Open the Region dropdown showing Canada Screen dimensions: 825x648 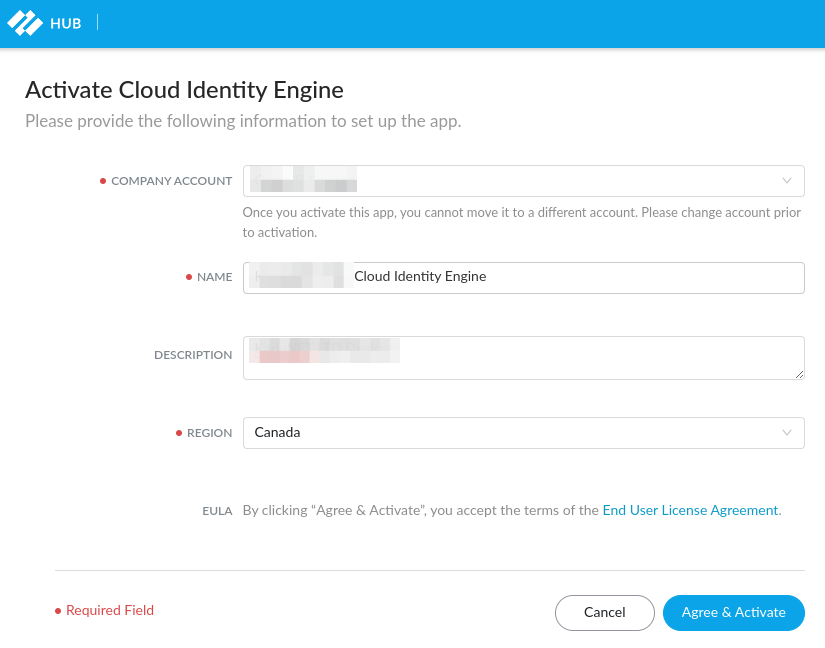[x=524, y=433]
